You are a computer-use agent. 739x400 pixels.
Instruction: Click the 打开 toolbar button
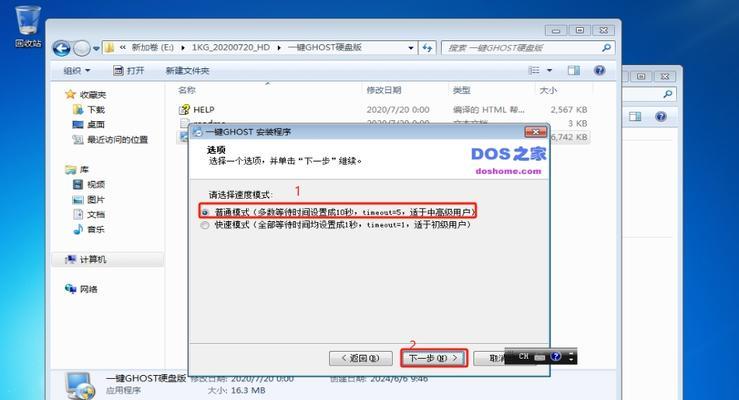point(128,71)
